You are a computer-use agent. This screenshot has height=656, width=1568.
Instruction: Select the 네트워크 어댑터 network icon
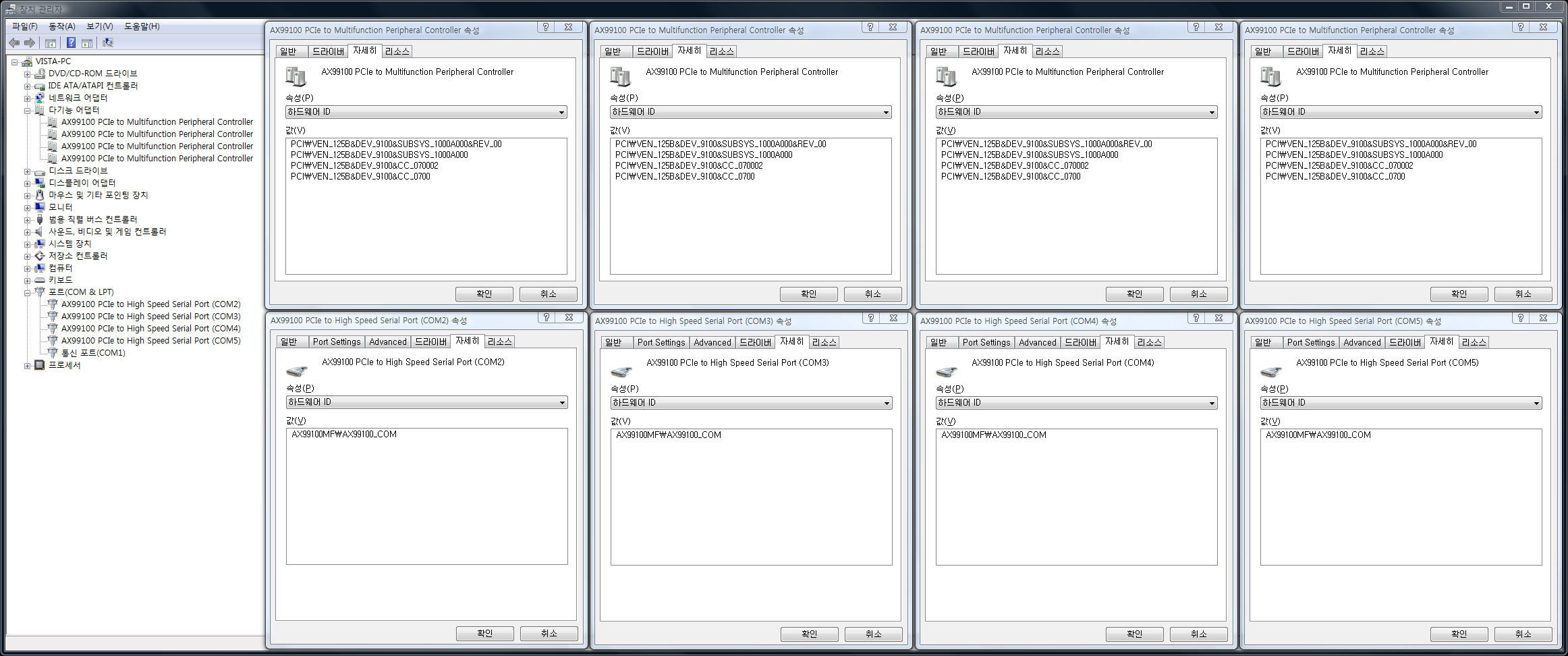click(x=40, y=98)
